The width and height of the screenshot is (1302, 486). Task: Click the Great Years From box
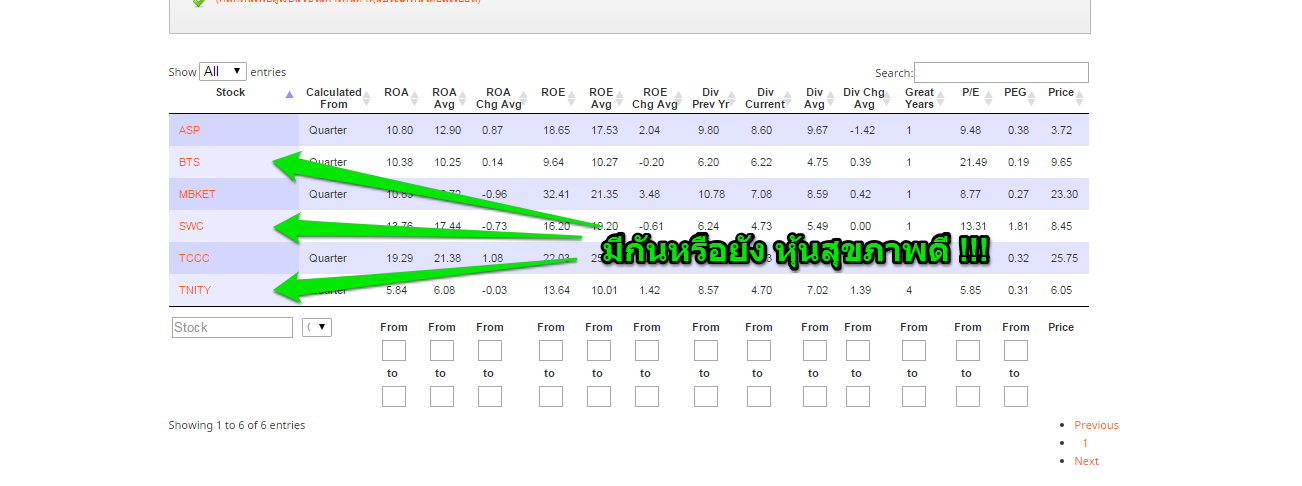914,351
